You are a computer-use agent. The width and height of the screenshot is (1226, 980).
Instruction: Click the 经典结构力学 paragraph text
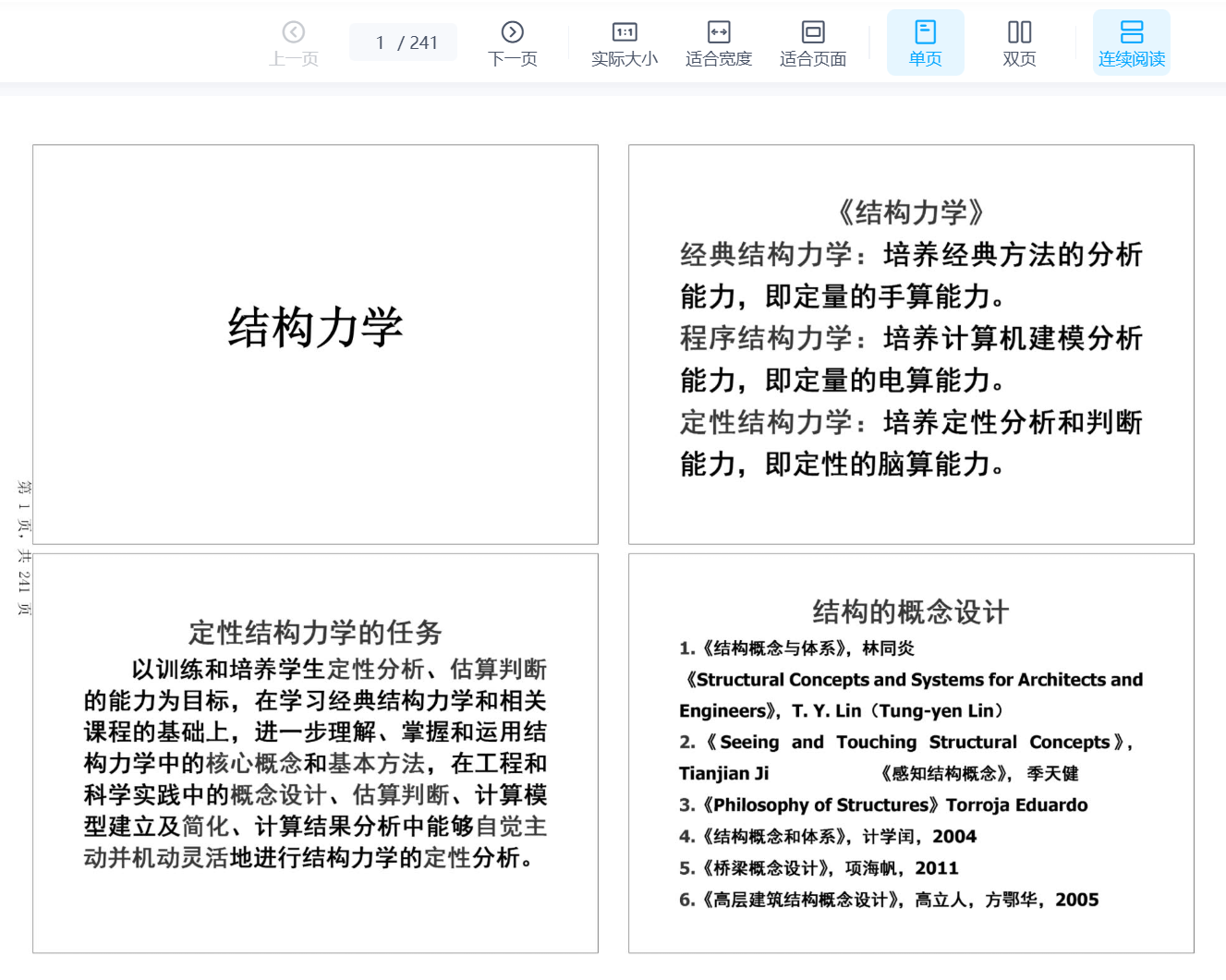910,275
